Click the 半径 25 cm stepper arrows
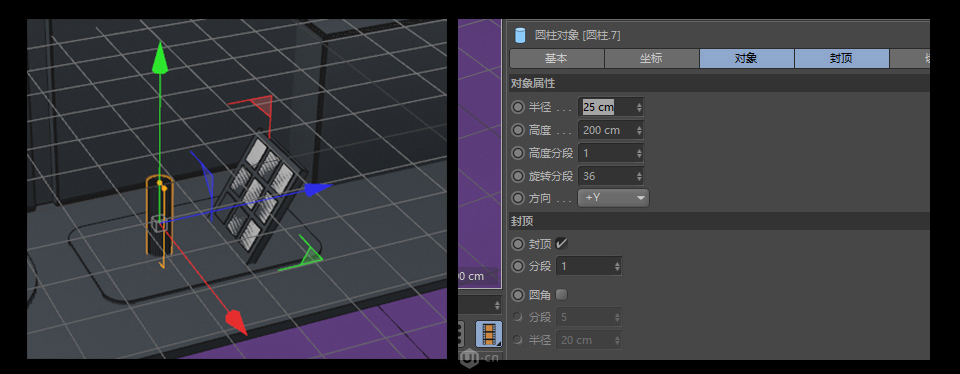 (639, 107)
